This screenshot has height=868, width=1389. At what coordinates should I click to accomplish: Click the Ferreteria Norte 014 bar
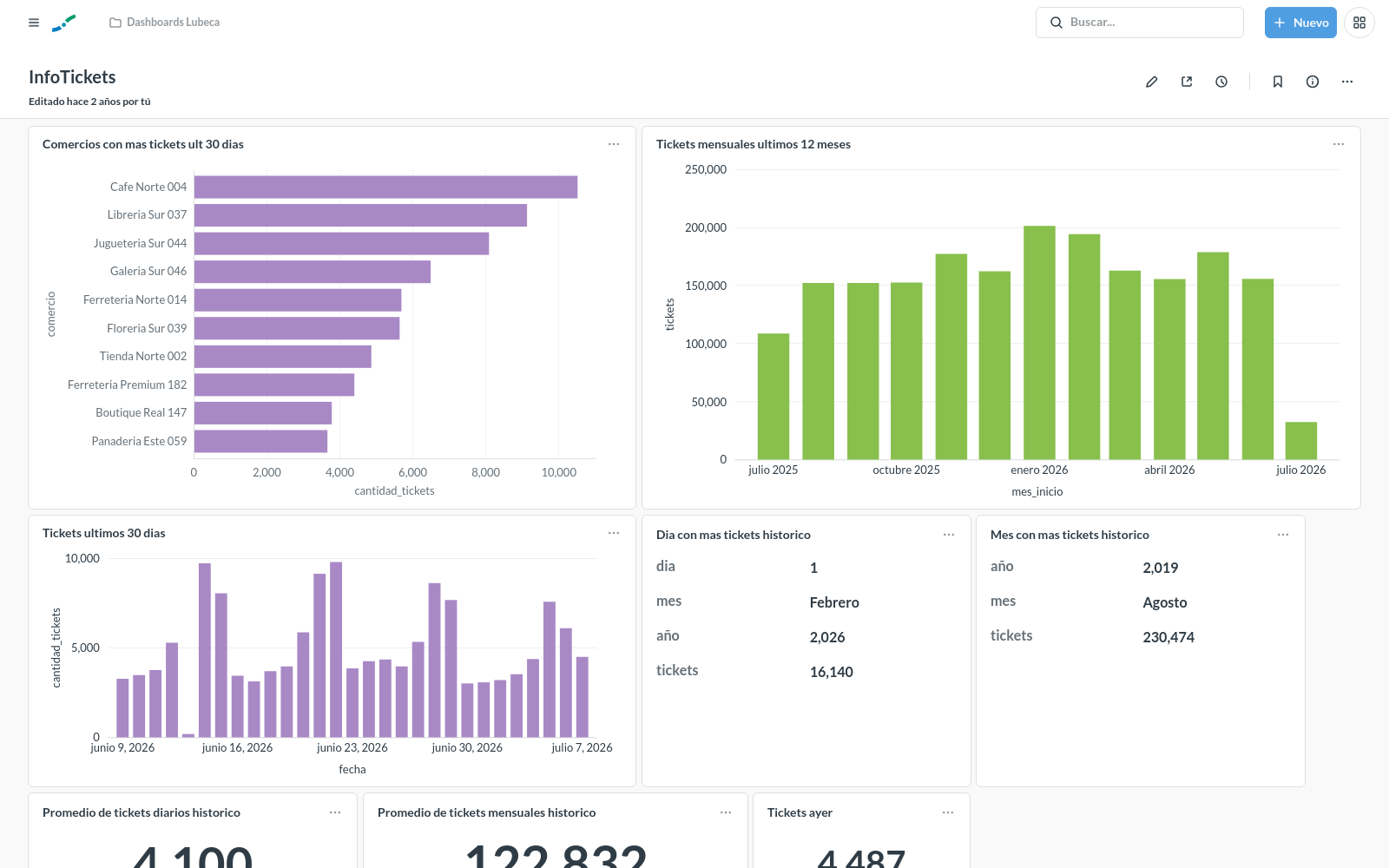(x=298, y=300)
